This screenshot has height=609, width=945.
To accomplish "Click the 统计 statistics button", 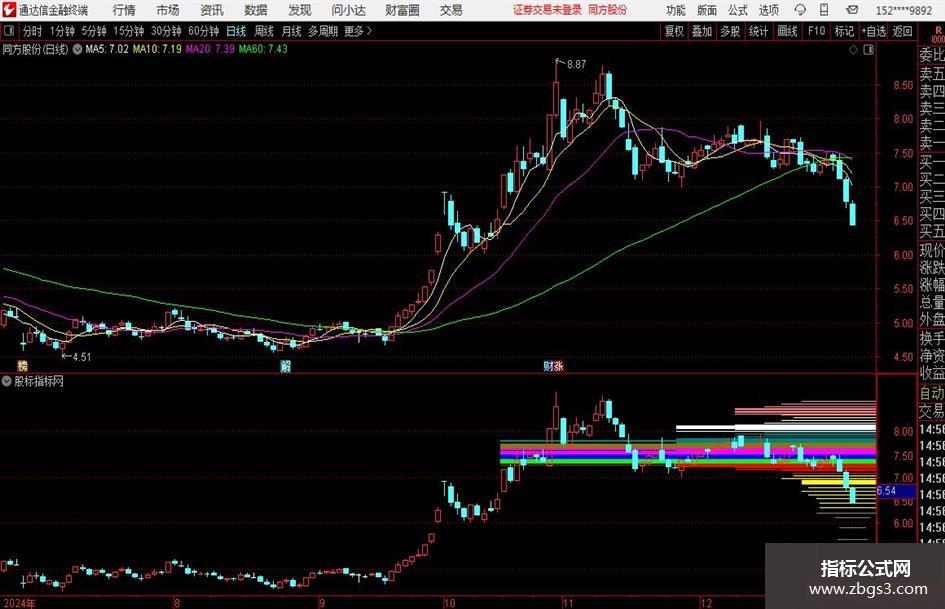I will (x=759, y=31).
